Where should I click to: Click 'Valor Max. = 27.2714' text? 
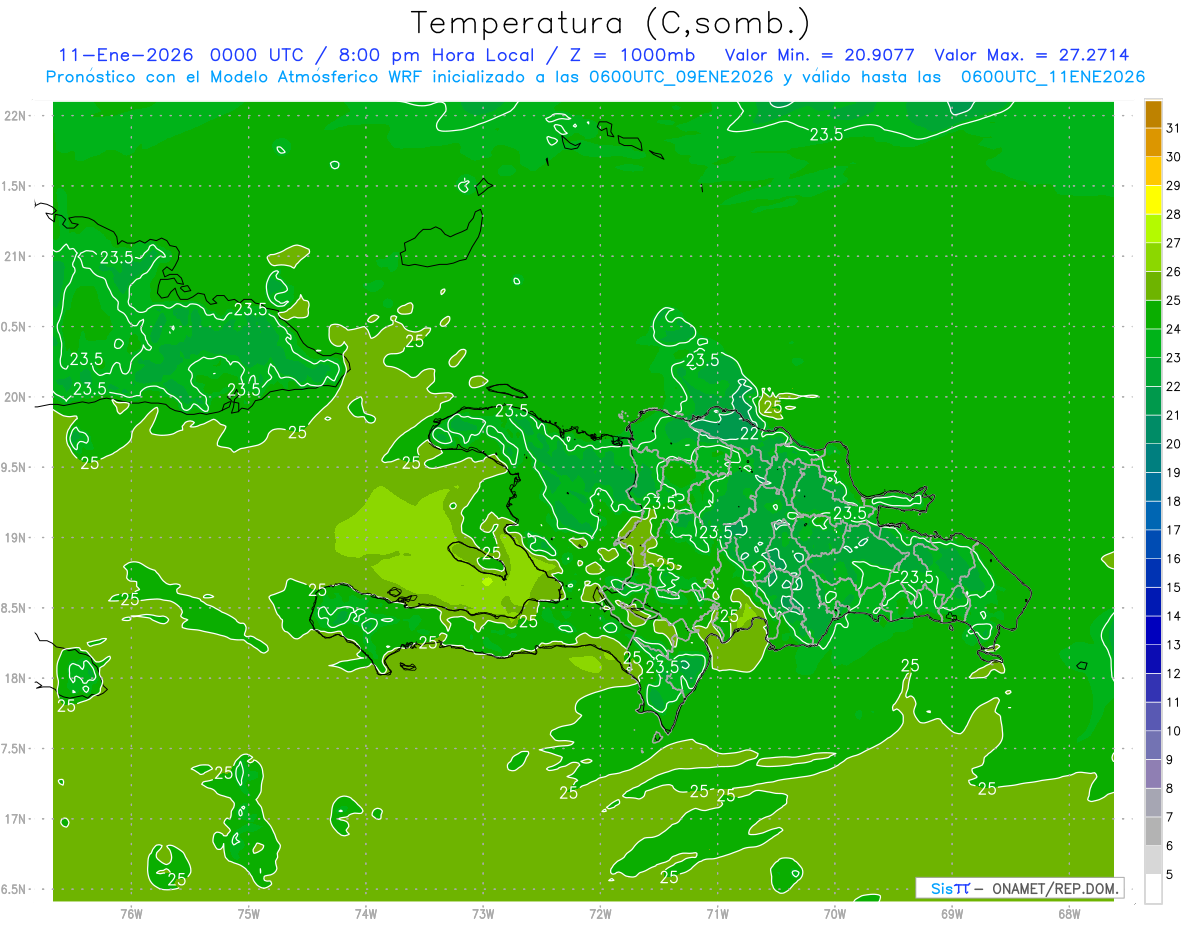click(1031, 55)
